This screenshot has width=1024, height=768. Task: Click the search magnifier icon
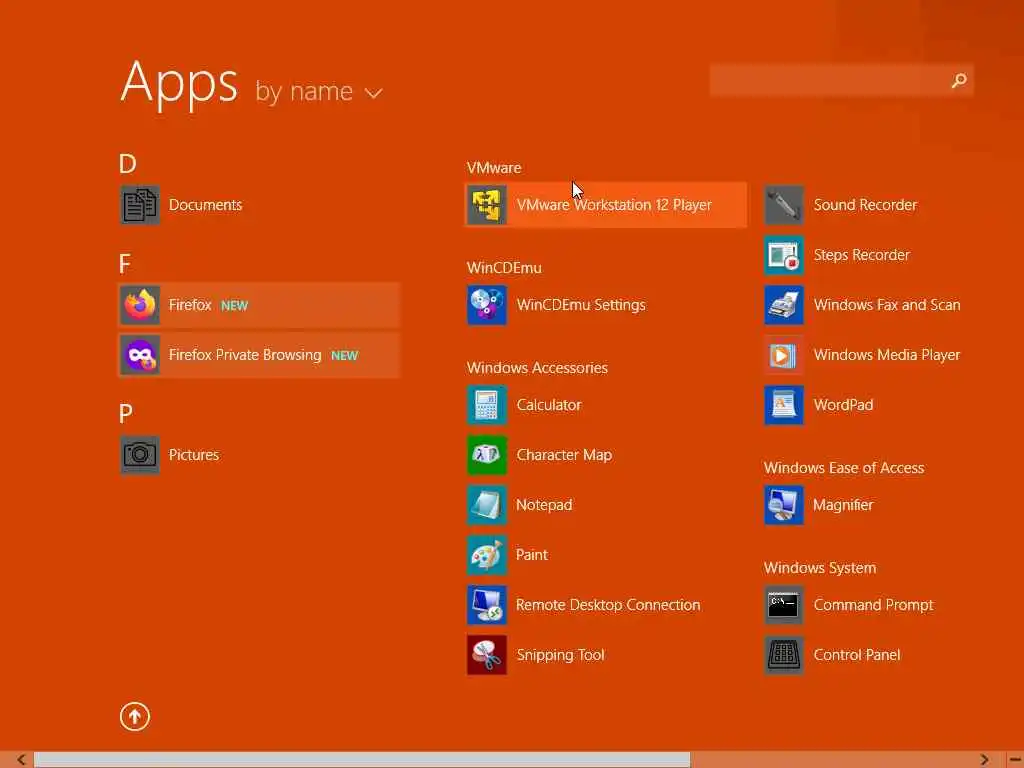point(959,80)
